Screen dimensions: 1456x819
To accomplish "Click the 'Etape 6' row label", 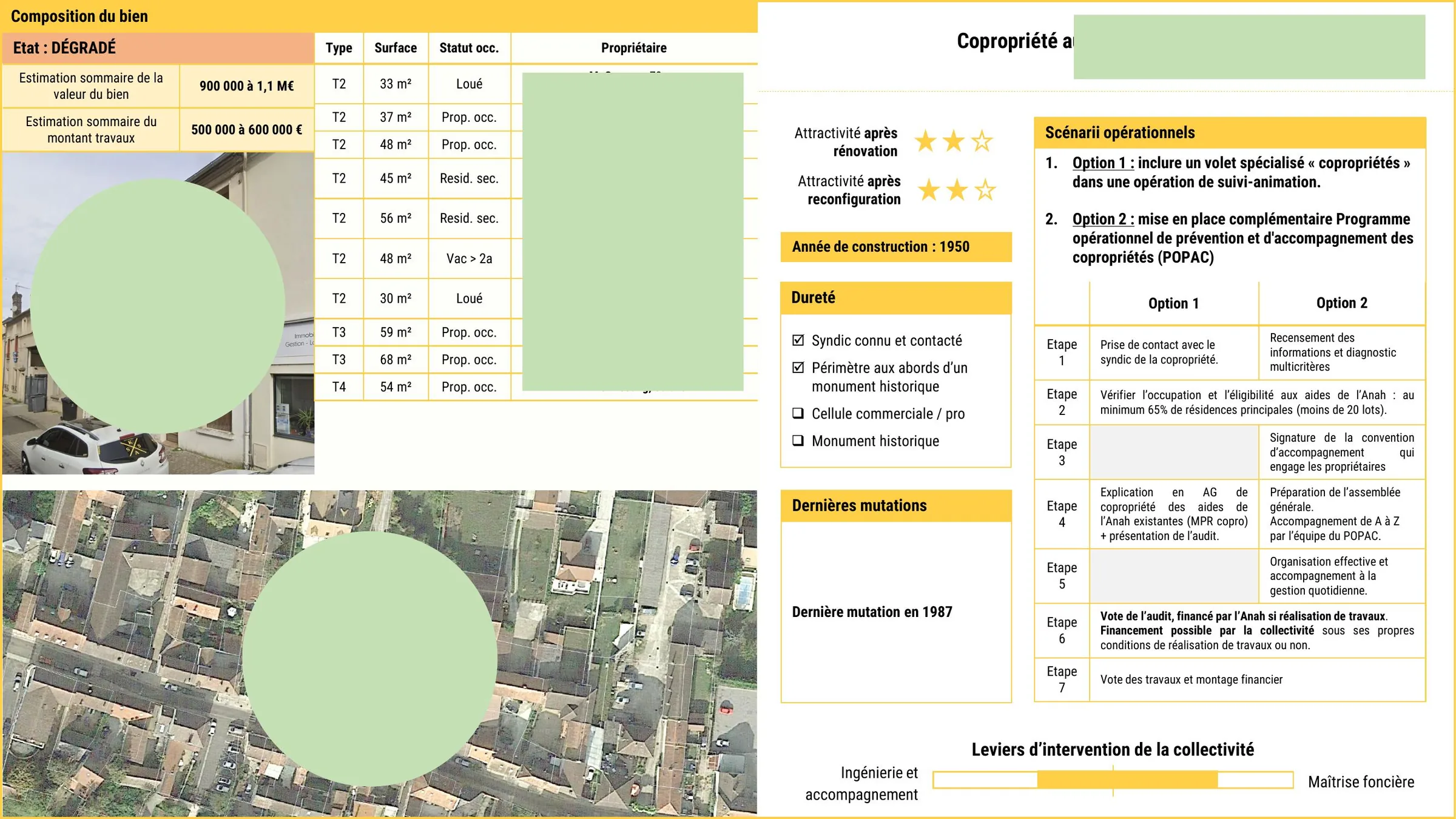I will pos(1062,631).
